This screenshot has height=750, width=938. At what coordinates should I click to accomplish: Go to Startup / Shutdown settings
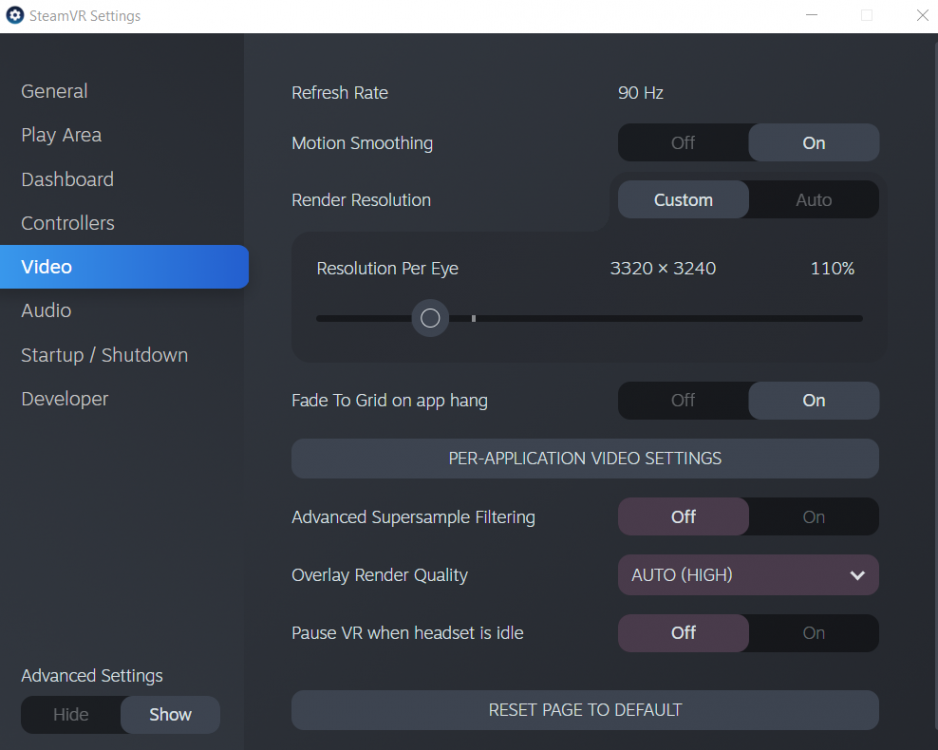(104, 355)
